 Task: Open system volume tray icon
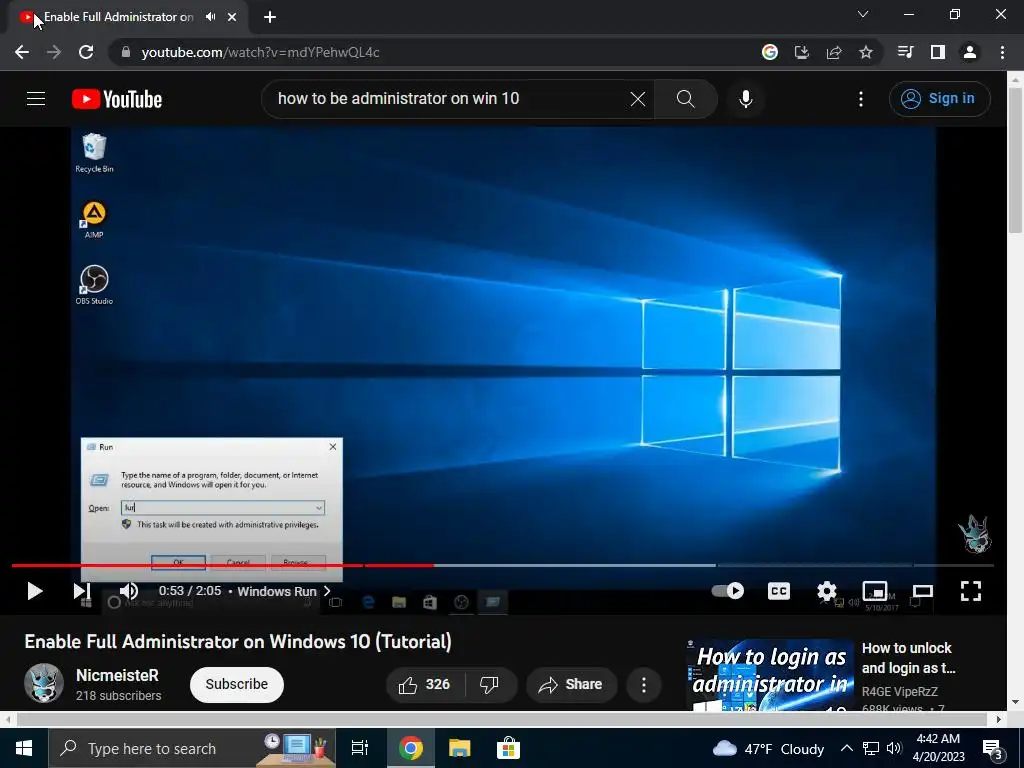pyautogui.click(x=895, y=748)
